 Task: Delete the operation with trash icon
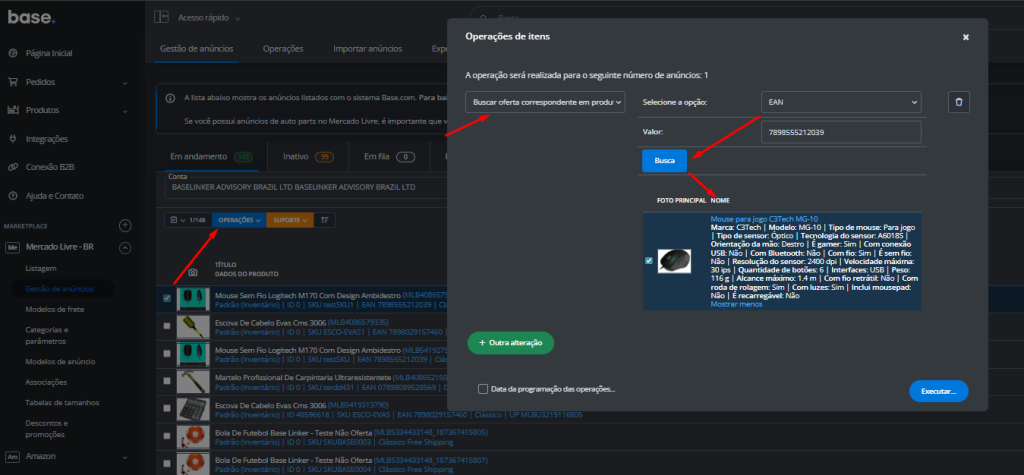click(959, 102)
